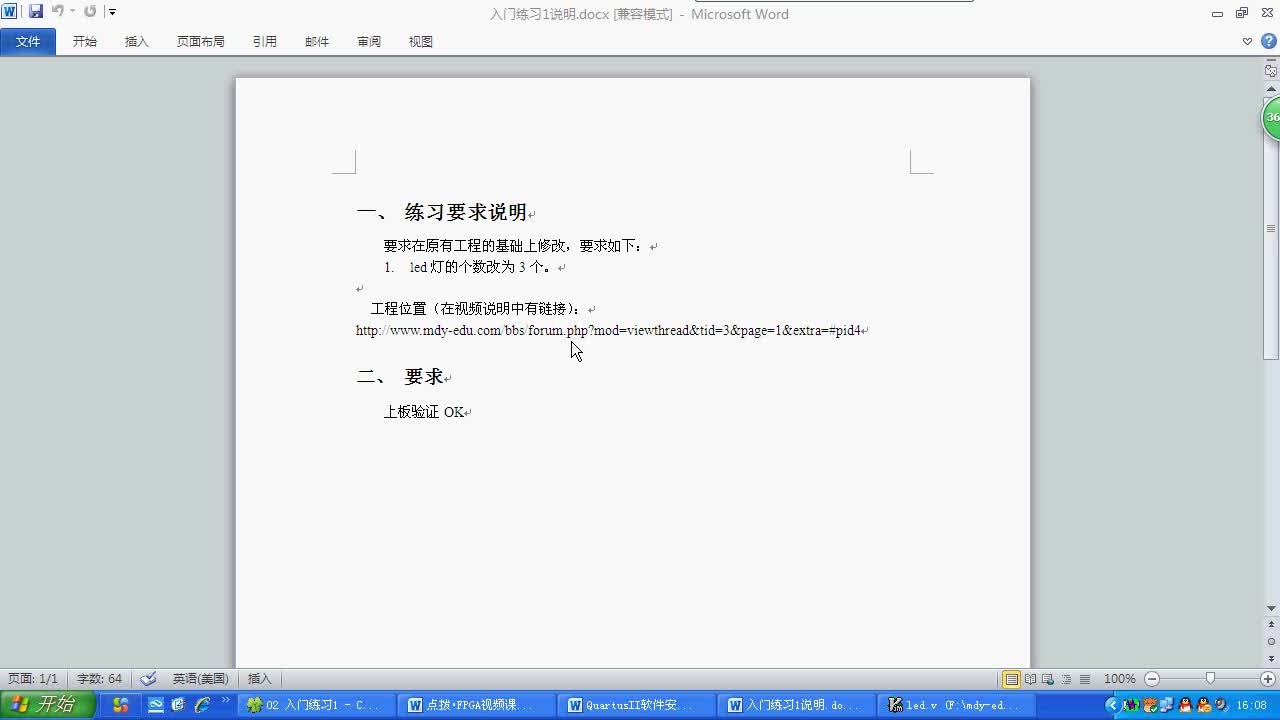Image resolution: width=1280 pixels, height=720 pixels.
Task: Switch to the 开始 (Home) ribbon tab
Action: (x=85, y=42)
